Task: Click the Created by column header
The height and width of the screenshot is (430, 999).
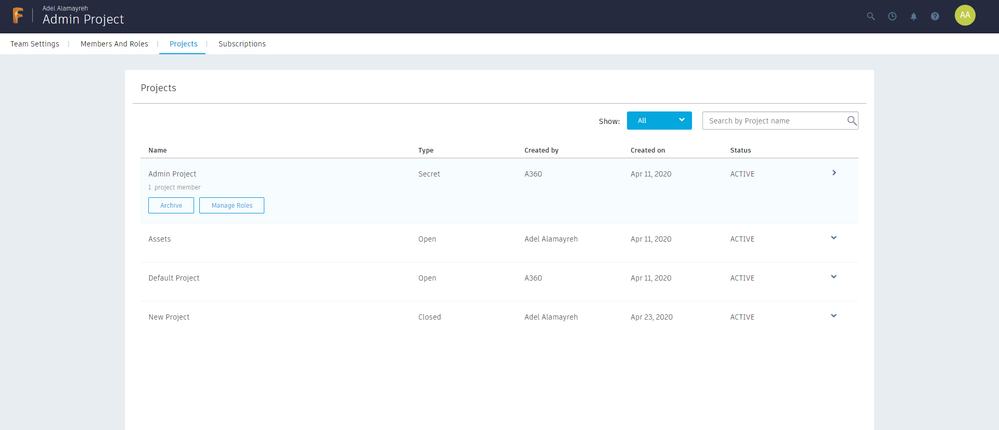Action: click(x=542, y=150)
